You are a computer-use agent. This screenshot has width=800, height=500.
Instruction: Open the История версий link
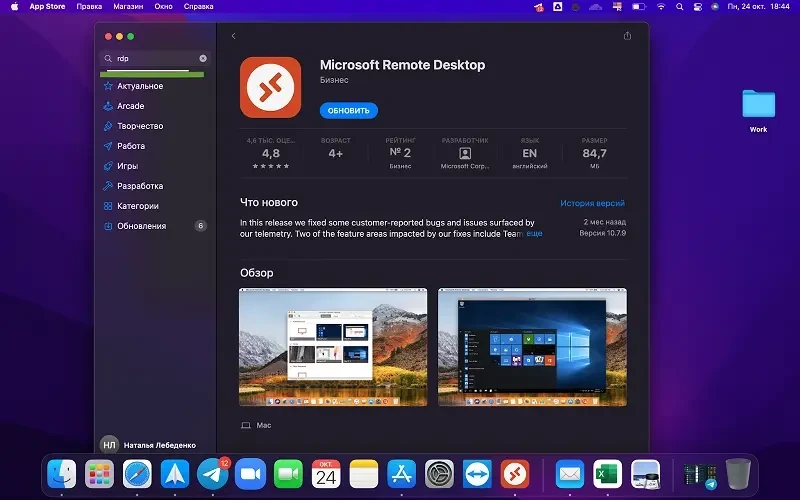tap(592, 203)
